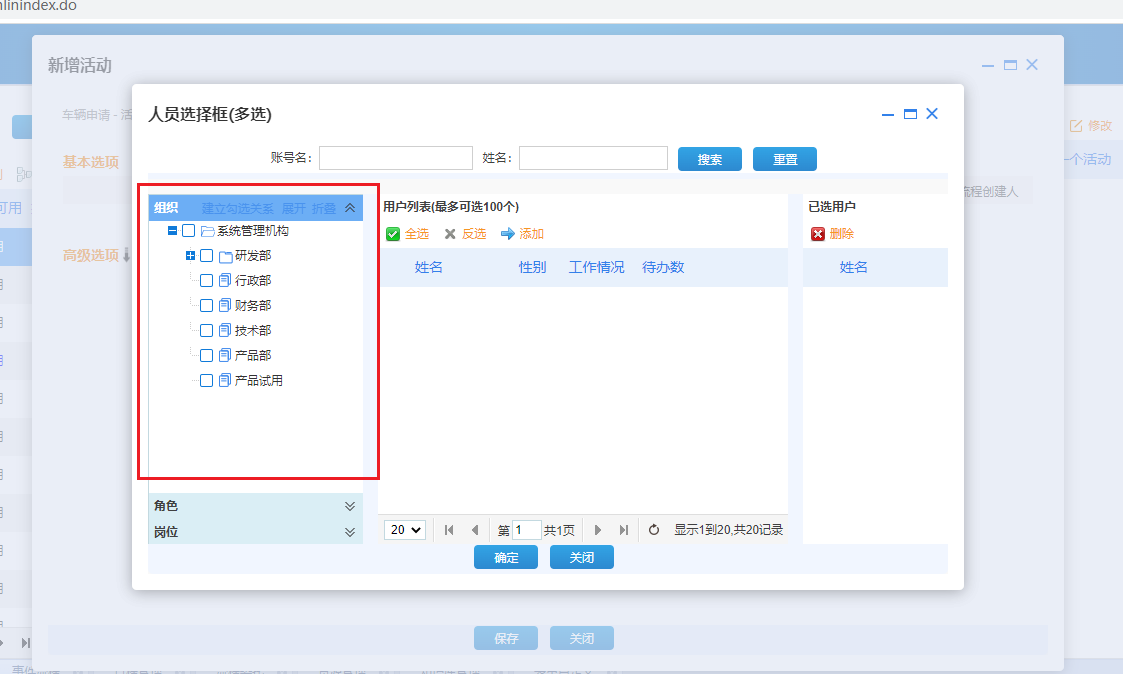This screenshot has width=1123, height=674.
Task: Select the 技术部 tree label
Action: [x=253, y=330]
